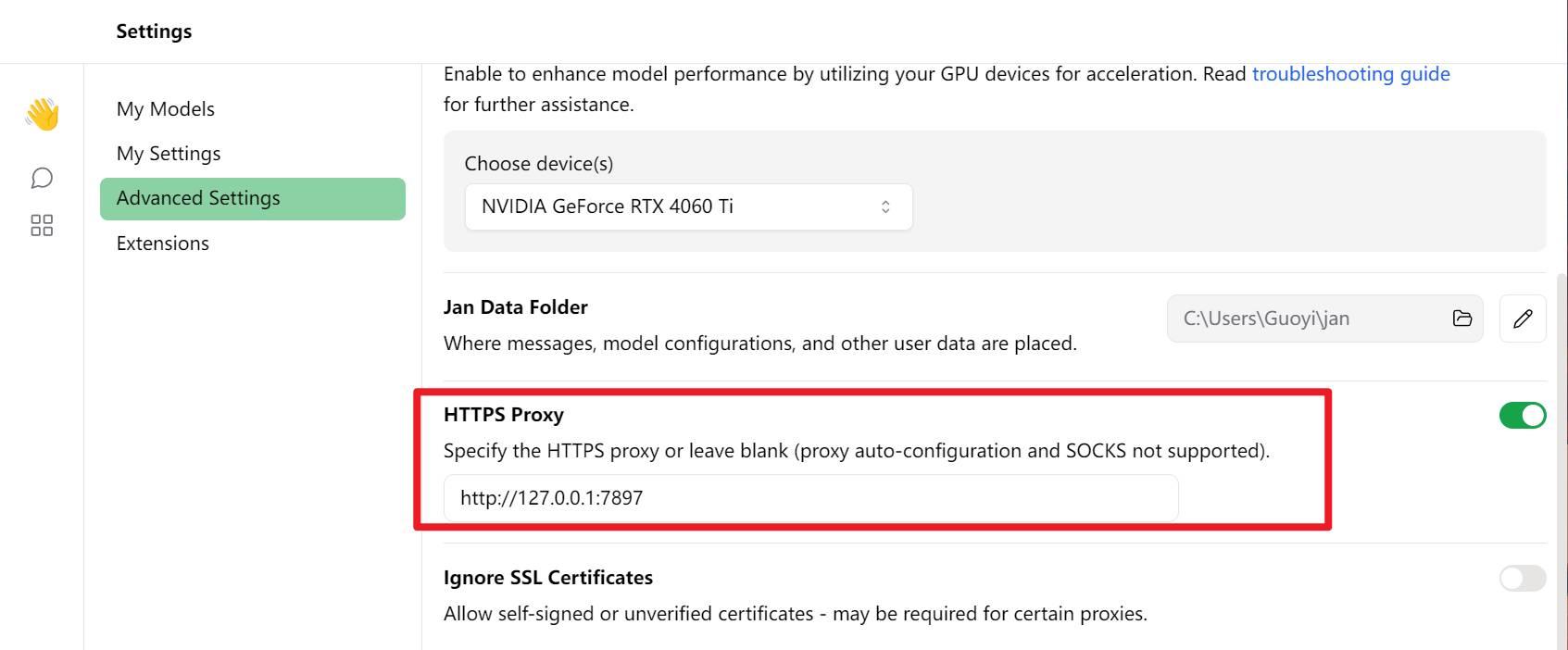1568x650 pixels.
Task: Click the Jan Data Folder heading
Action: 516,307
